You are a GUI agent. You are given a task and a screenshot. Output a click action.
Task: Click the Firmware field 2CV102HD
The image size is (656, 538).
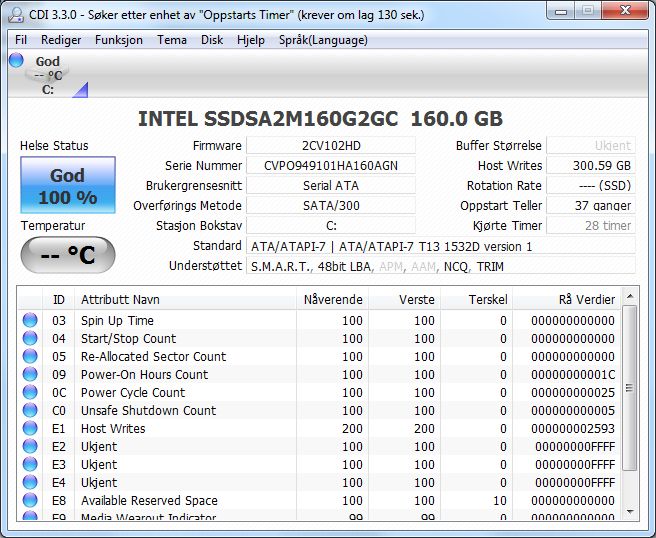[331, 146]
